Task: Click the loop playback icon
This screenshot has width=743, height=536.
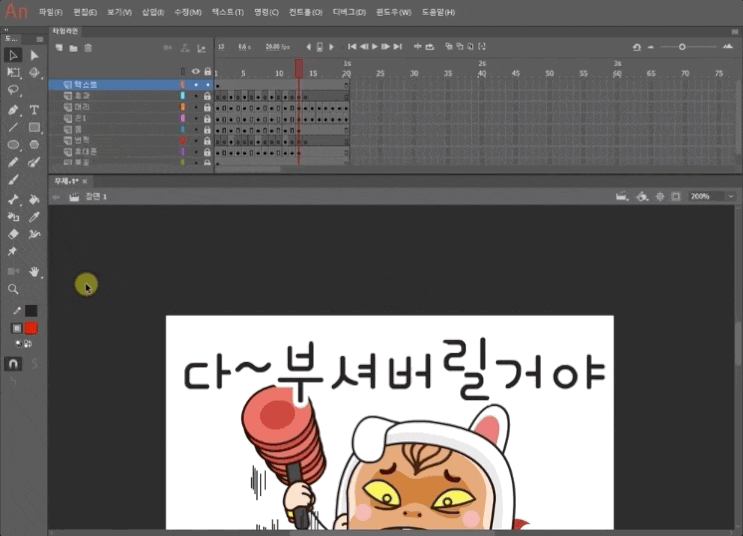Action: pyautogui.click(x=429, y=46)
